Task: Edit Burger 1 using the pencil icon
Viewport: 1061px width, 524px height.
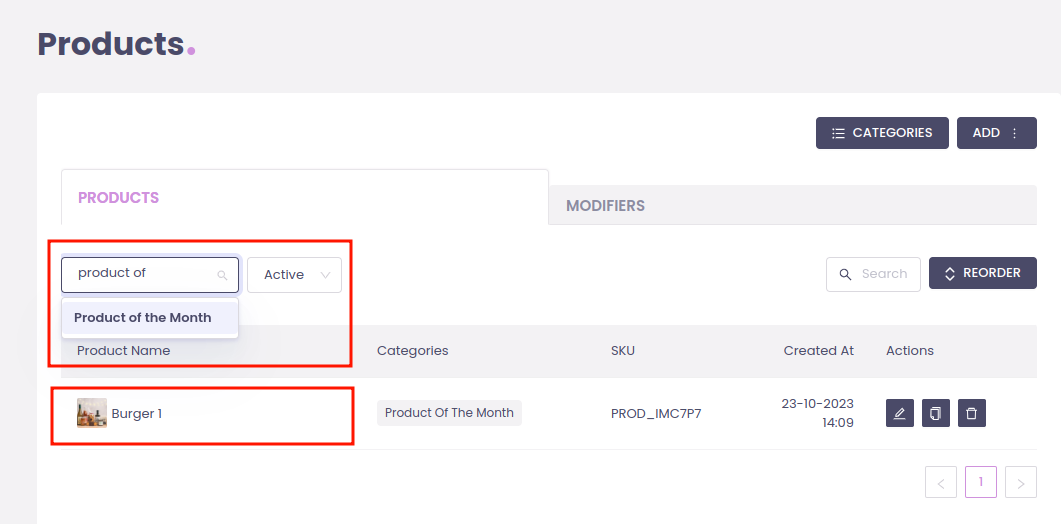Action: pyautogui.click(x=900, y=413)
